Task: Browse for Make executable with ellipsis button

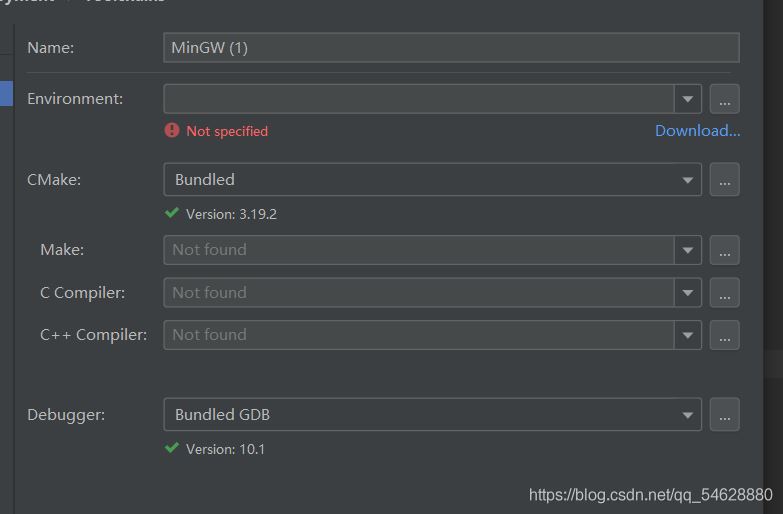Action: 724,250
